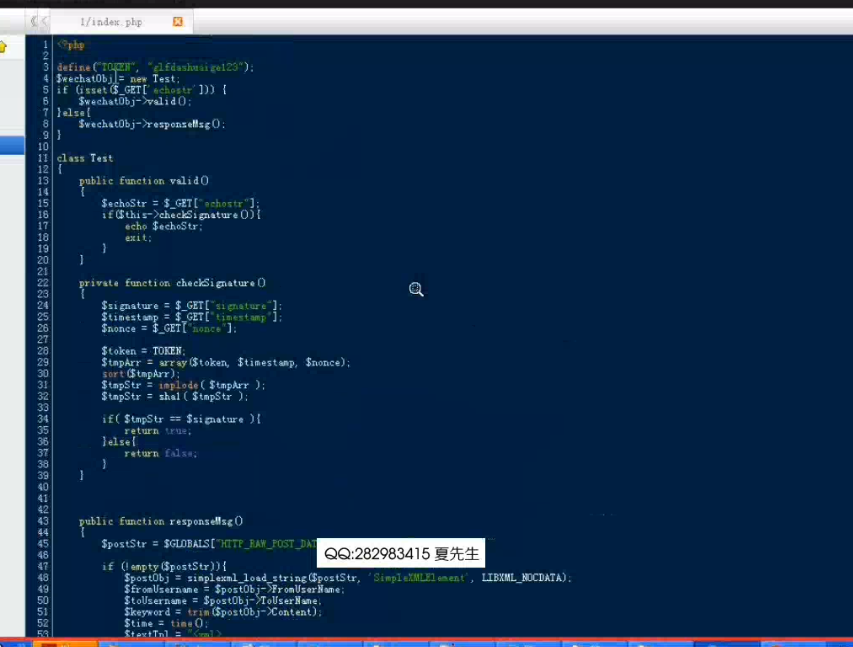853x647 pixels.
Task: Click the yellow icon in the left panel
Action: pos(3,46)
